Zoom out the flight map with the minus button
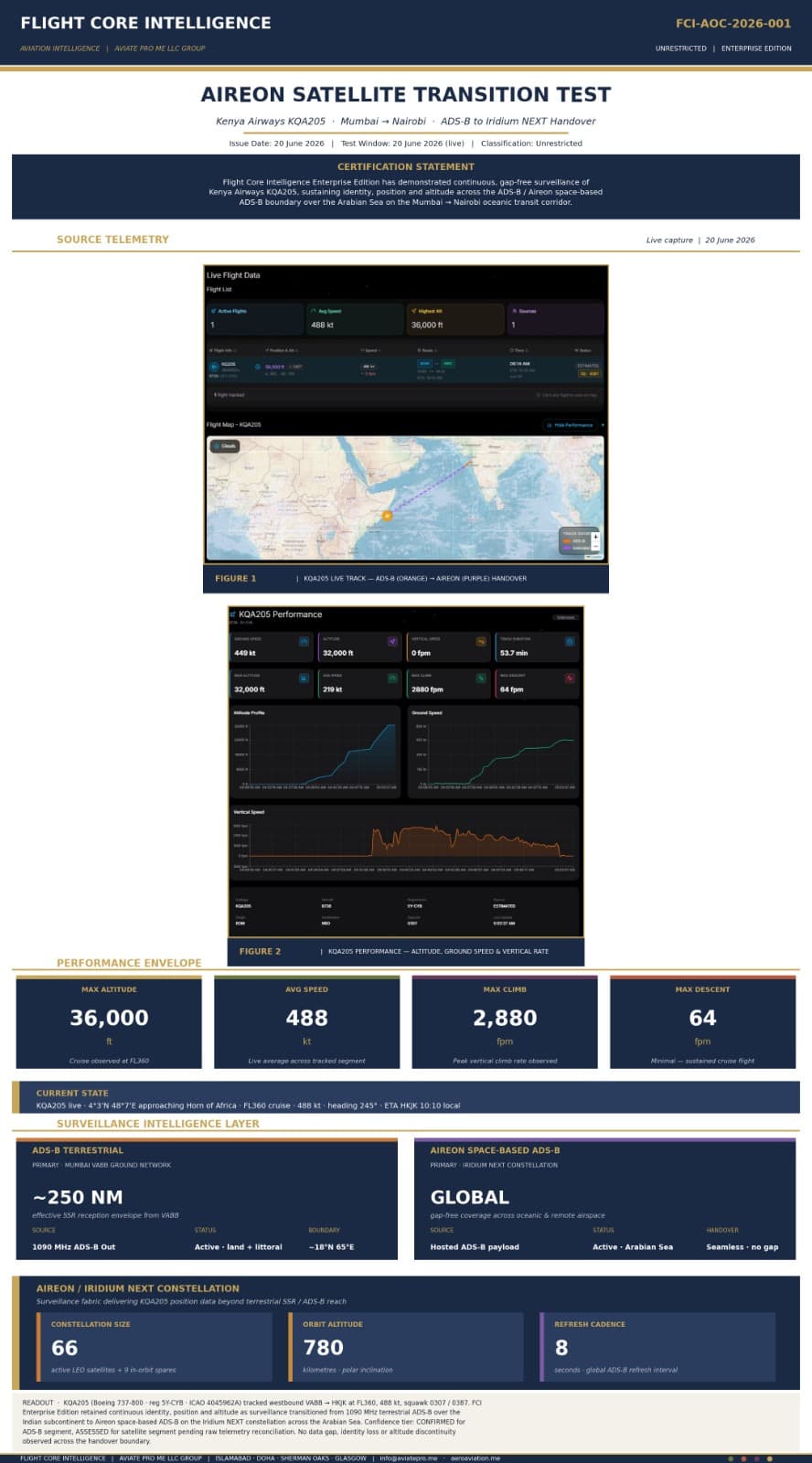812x1463 pixels. pos(595,546)
